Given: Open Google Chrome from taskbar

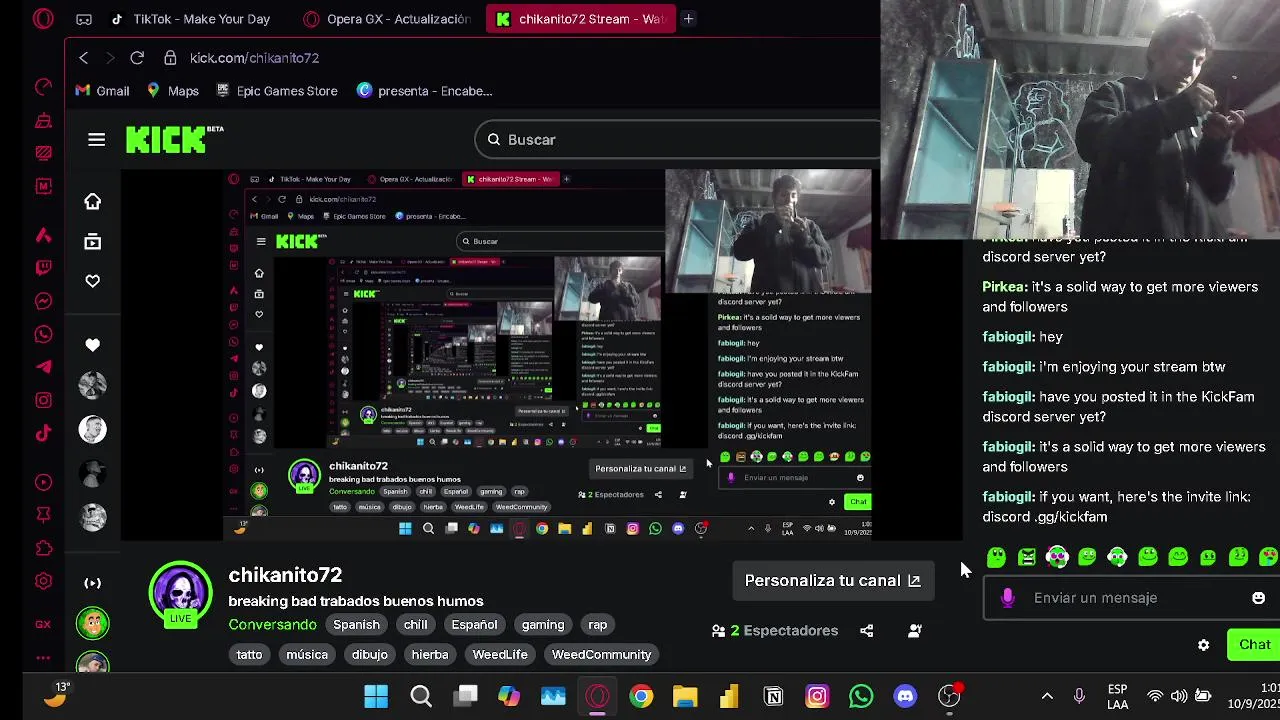Looking at the screenshot, I should click(641, 696).
